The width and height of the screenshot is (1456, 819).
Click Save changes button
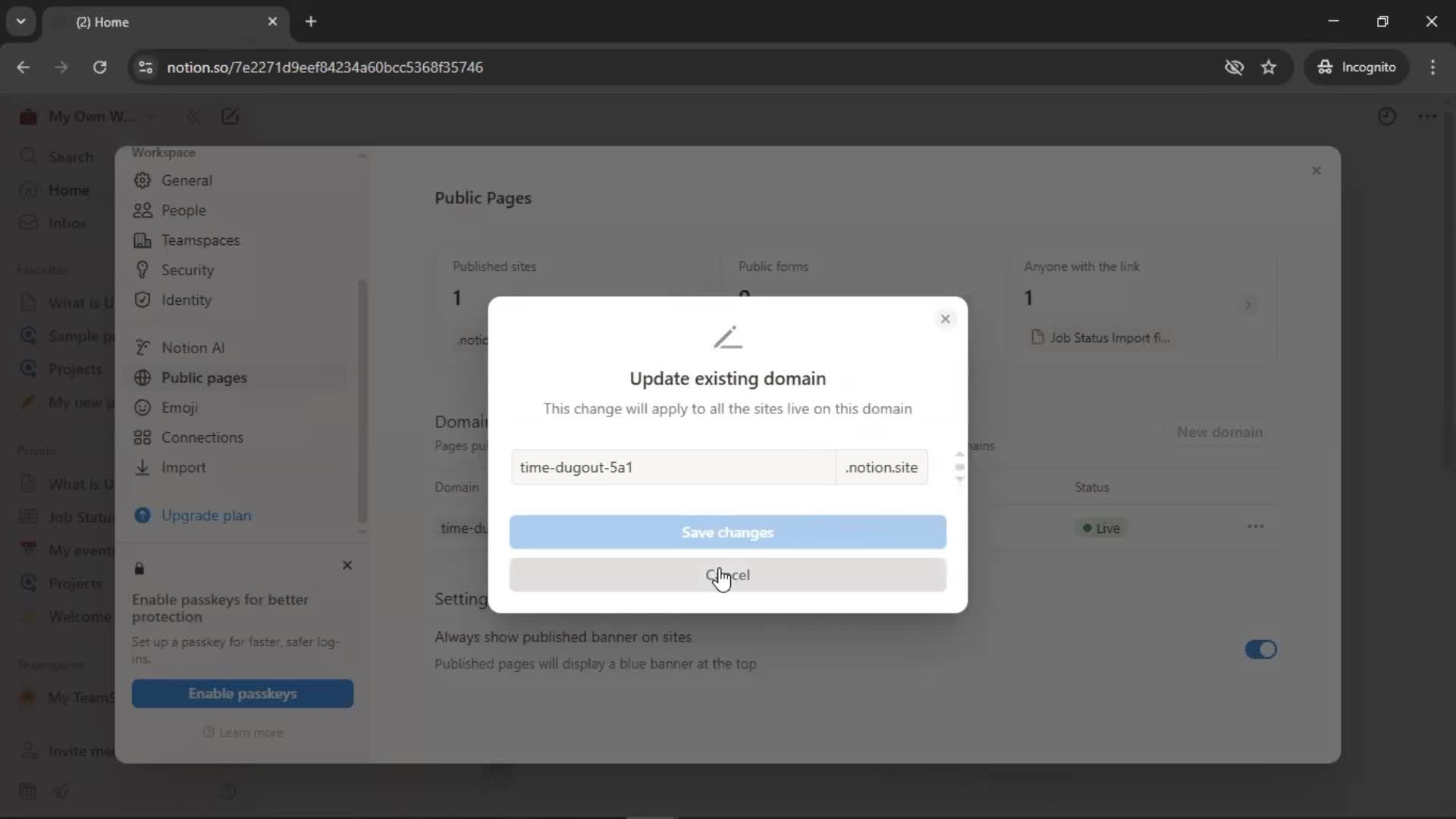(727, 532)
